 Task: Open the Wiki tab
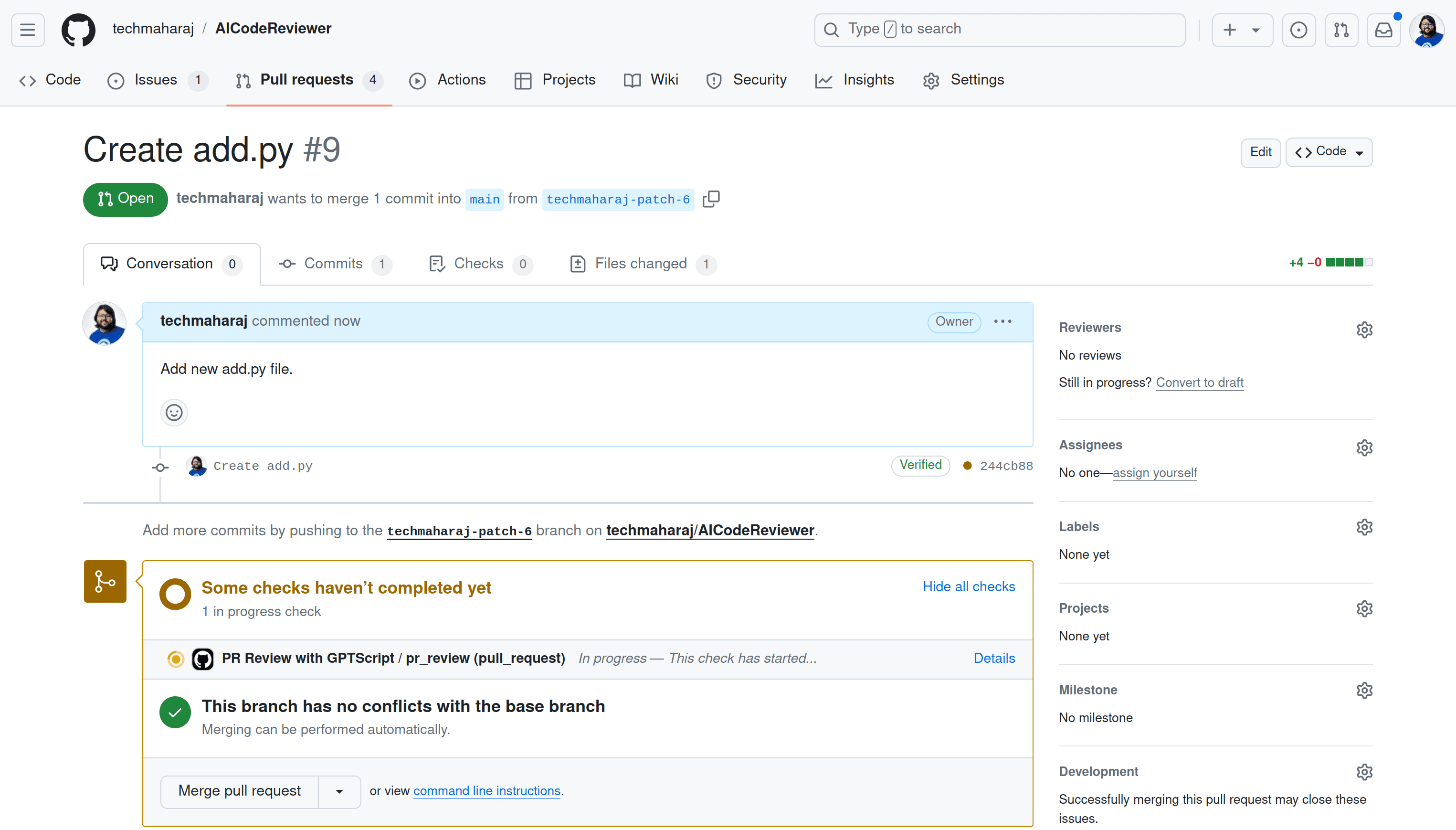pos(651,80)
